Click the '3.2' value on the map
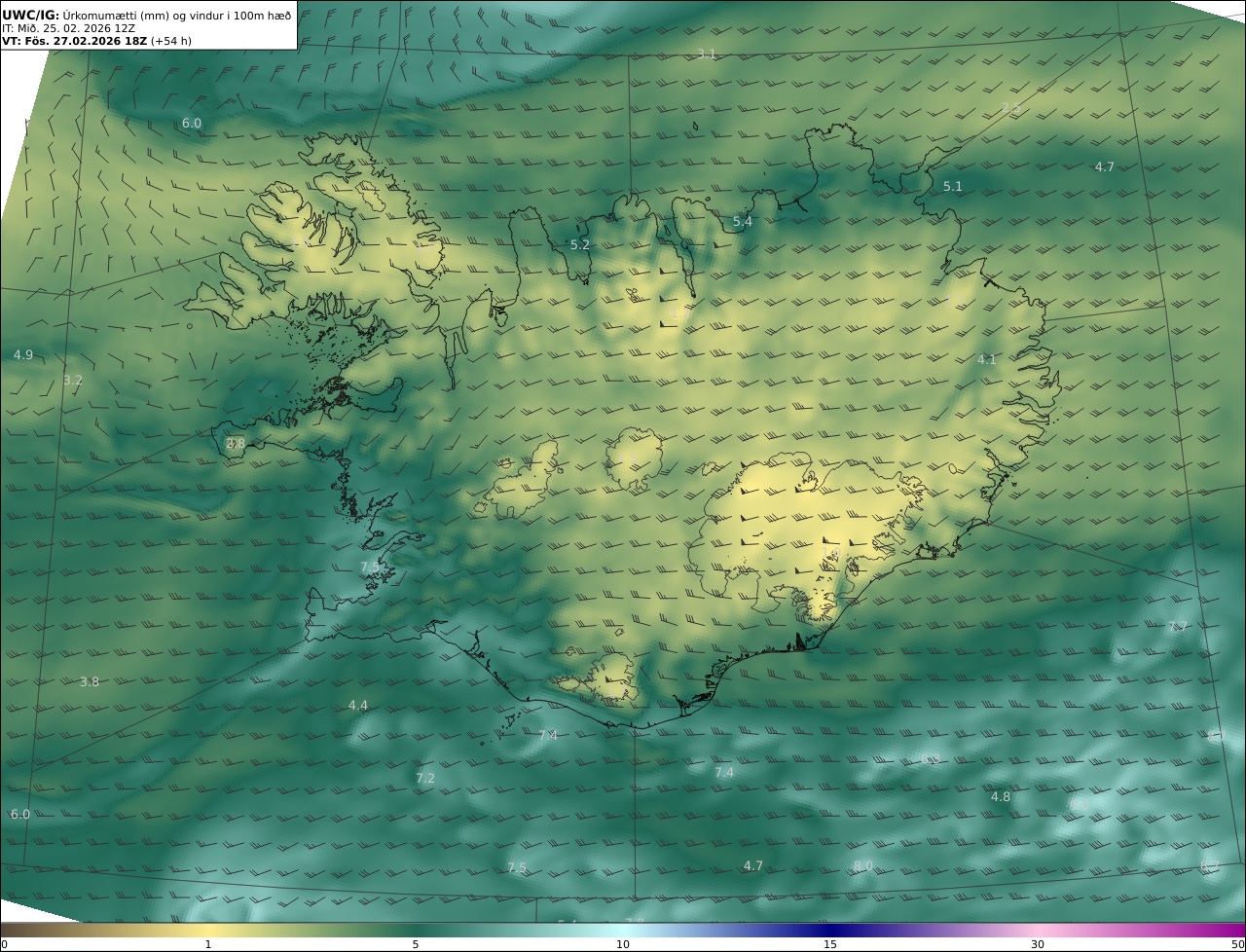 pos(73,381)
